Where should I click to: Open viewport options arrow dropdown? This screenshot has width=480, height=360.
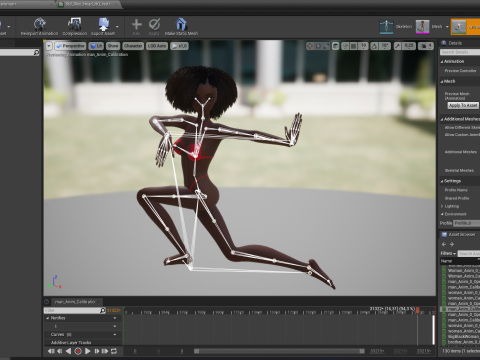coord(49,46)
